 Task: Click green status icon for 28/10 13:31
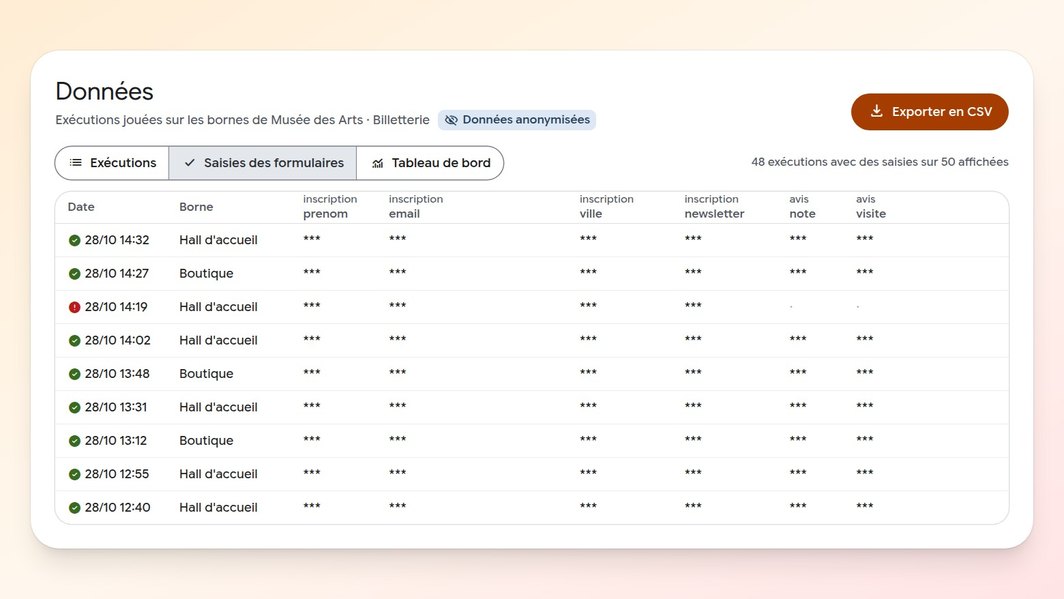(75, 407)
